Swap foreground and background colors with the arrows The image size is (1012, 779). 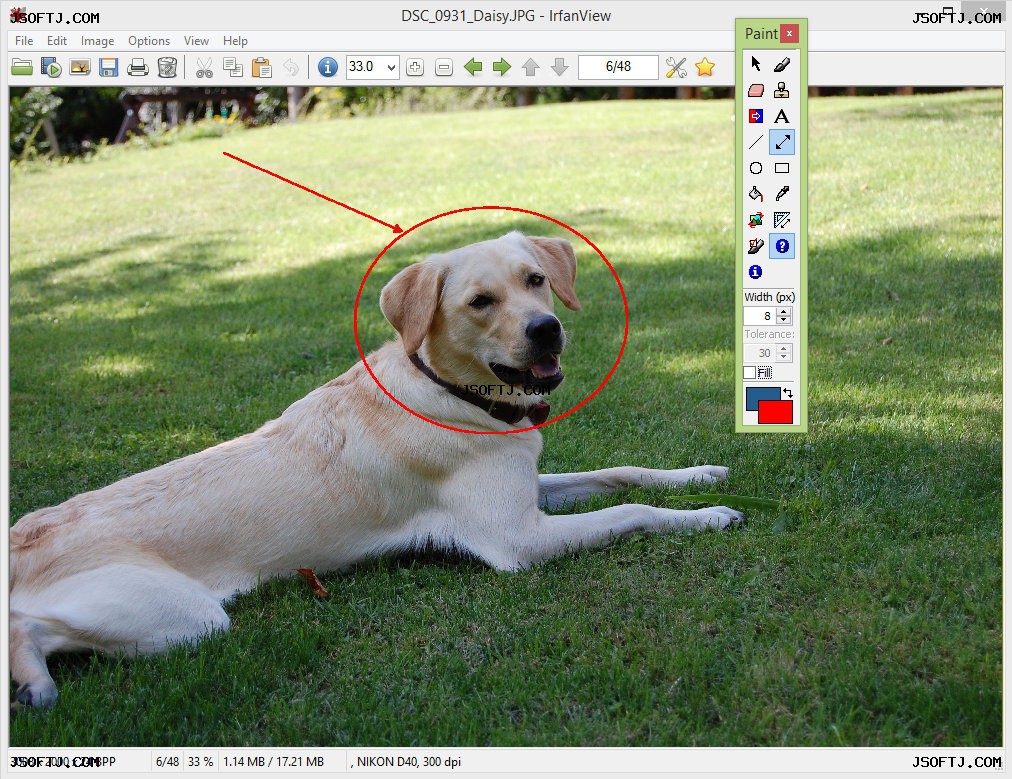[x=787, y=392]
